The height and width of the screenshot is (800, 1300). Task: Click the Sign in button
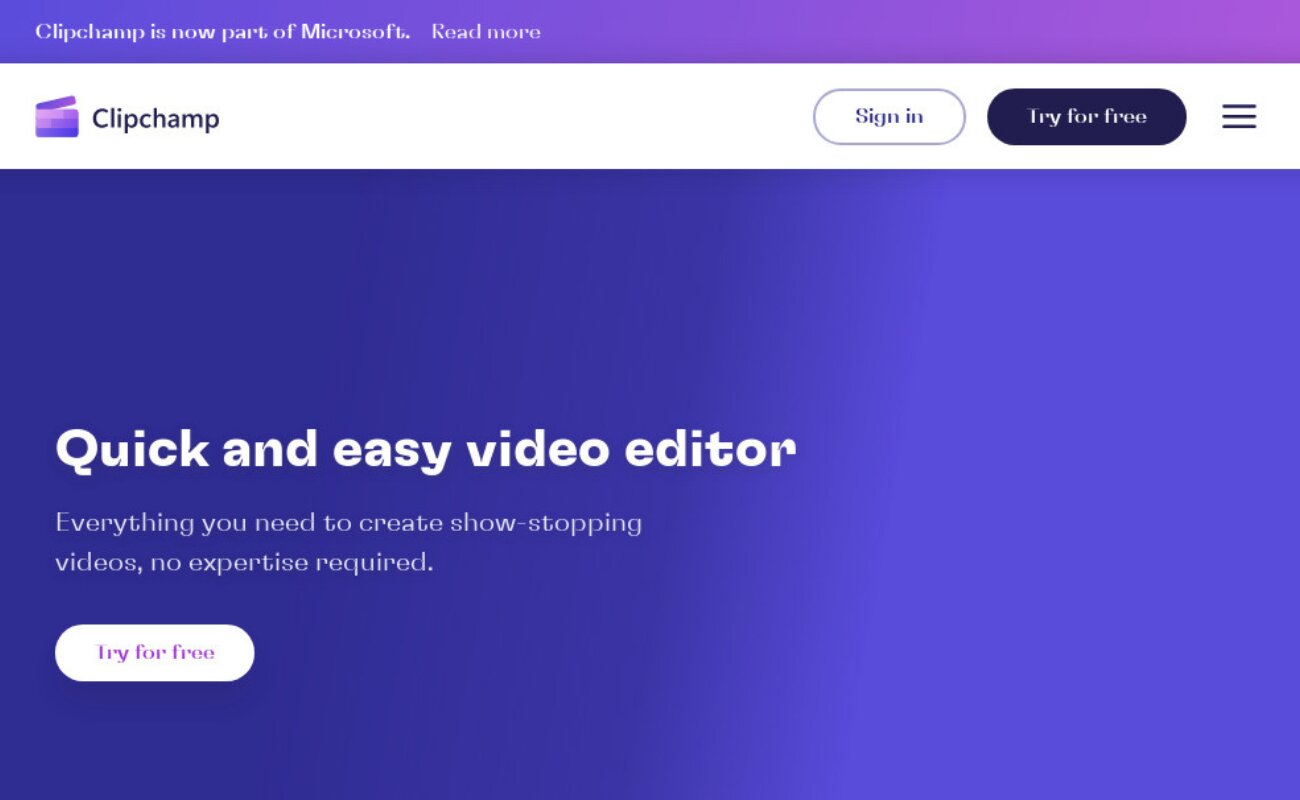[889, 117]
